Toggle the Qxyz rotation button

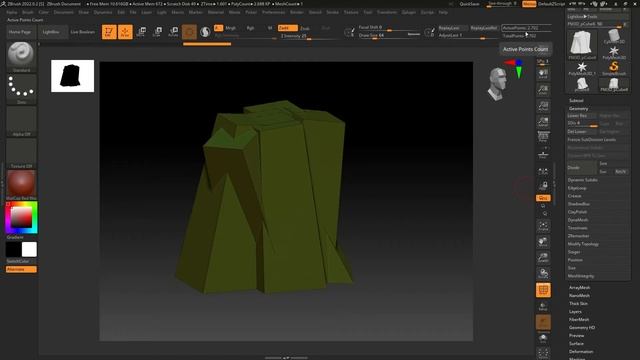coord(543,198)
